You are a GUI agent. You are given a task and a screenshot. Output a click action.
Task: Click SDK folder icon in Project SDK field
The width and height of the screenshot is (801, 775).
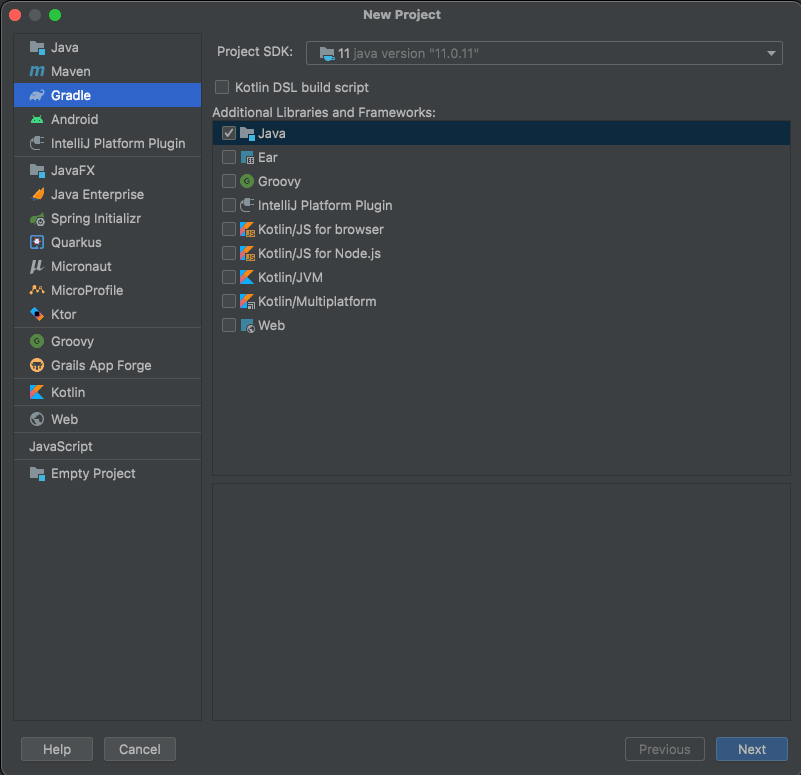pyautogui.click(x=327, y=53)
